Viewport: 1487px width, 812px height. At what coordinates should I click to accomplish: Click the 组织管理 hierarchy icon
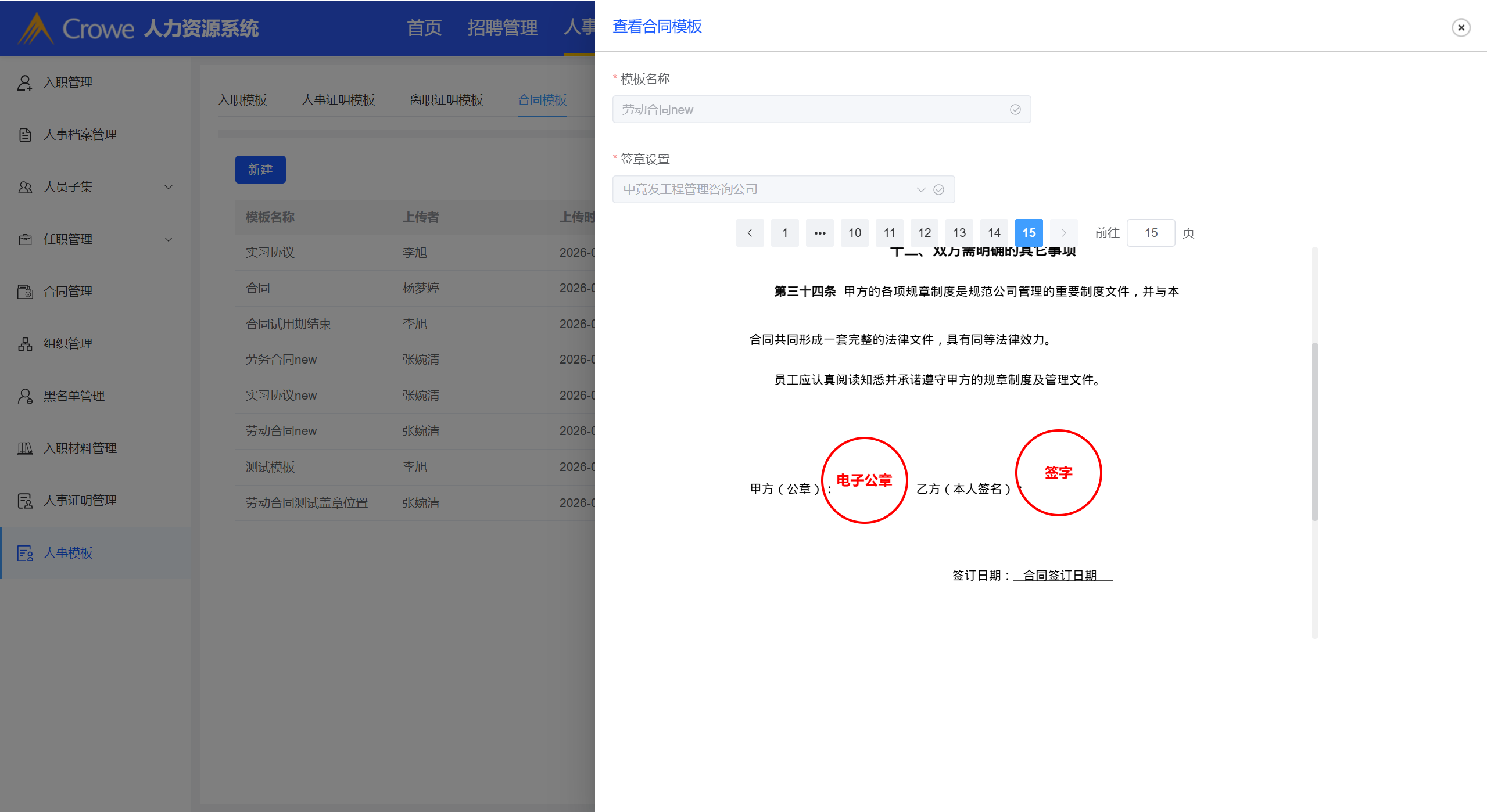(24, 344)
